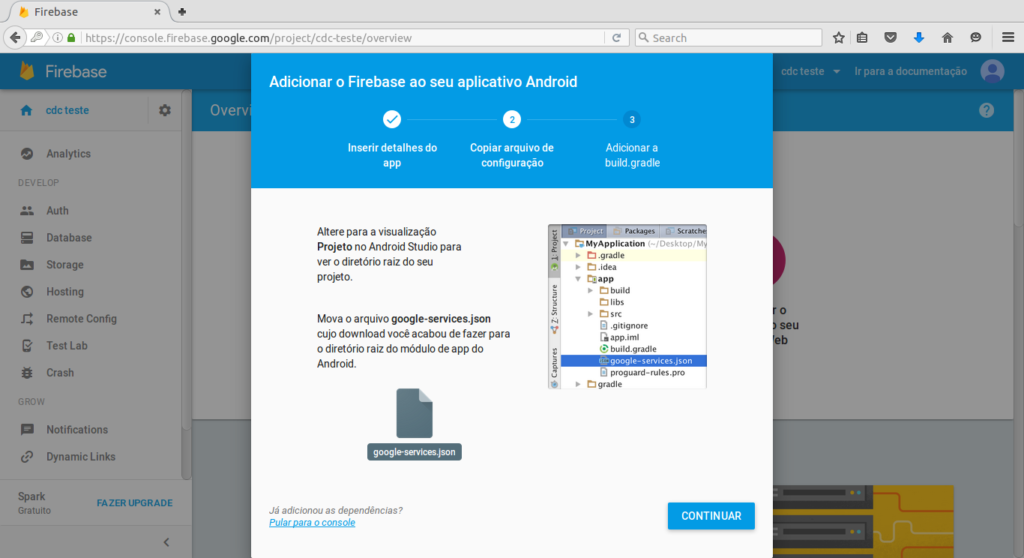
Task: Select the Firebase browser tab
Action: (89, 12)
